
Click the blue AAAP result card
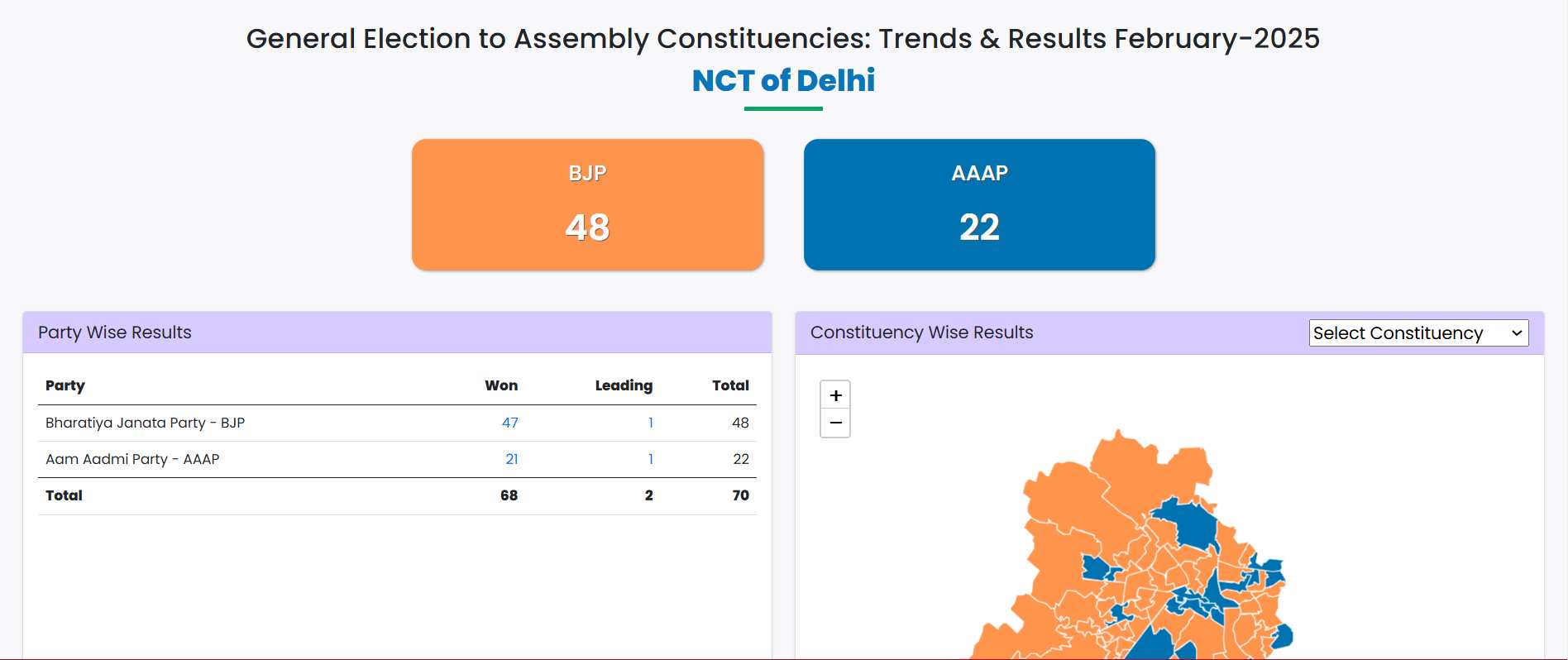[979, 204]
